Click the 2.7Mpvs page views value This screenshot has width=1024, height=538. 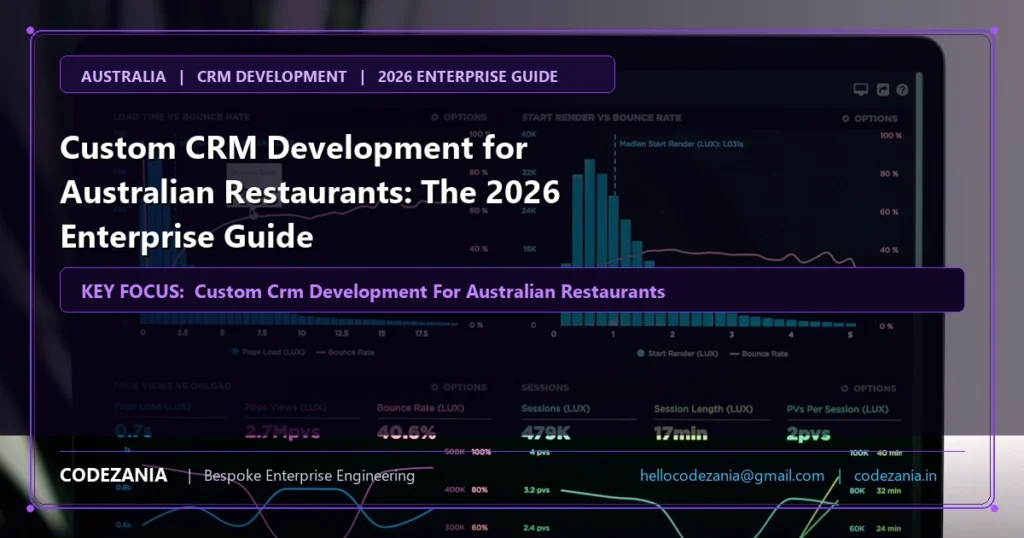[283, 432]
